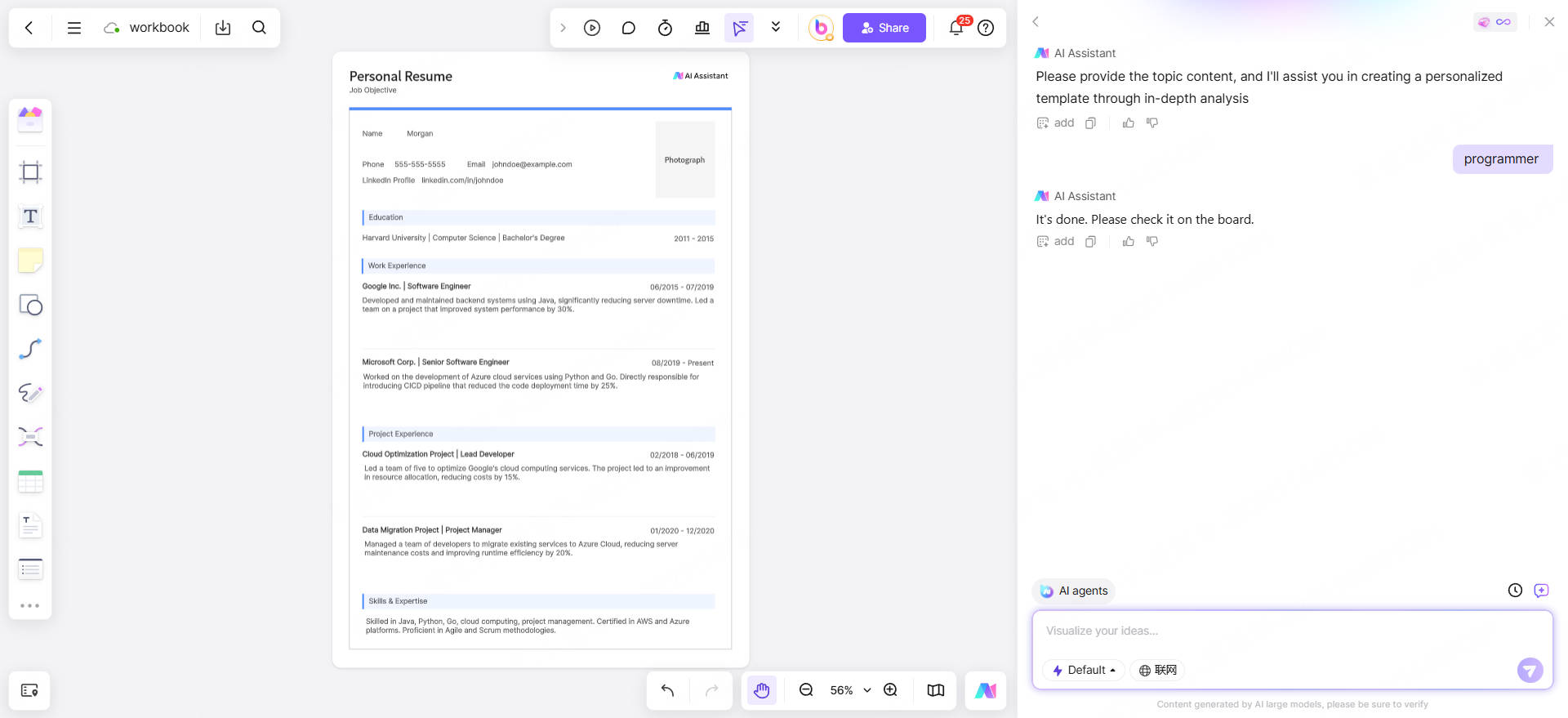Open notifications bell with 25 badge

point(957,27)
